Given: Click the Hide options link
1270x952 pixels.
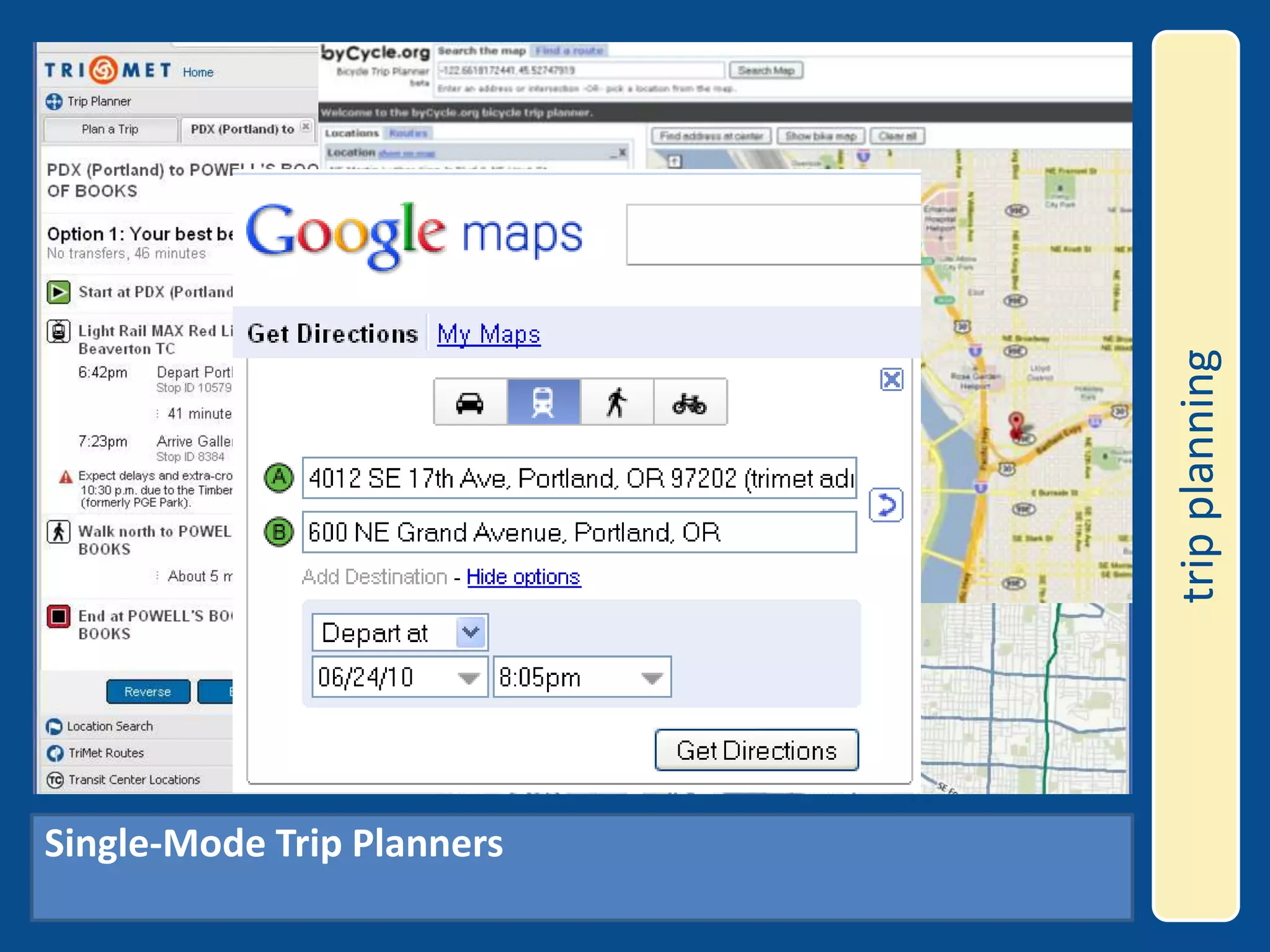Looking at the screenshot, I should pyautogui.click(x=523, y=577).
